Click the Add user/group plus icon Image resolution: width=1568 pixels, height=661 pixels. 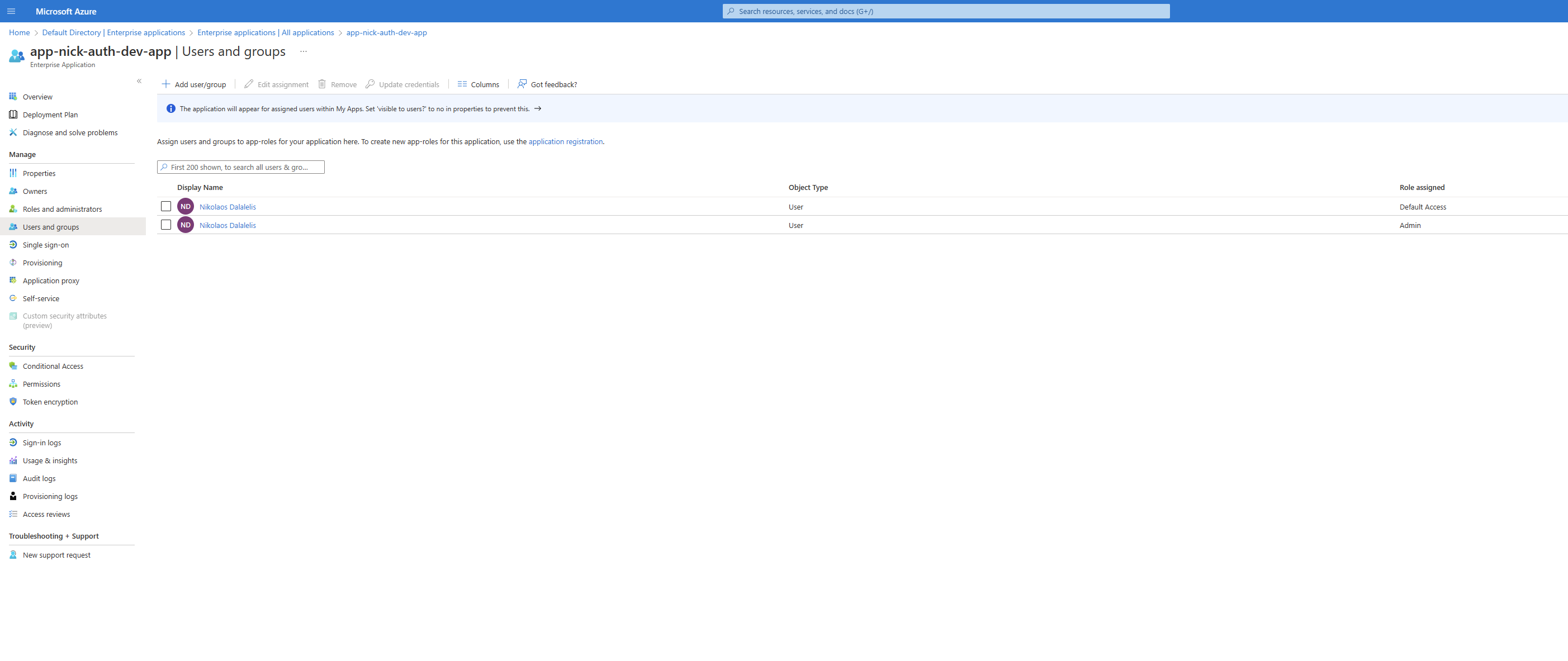[165, 84]
